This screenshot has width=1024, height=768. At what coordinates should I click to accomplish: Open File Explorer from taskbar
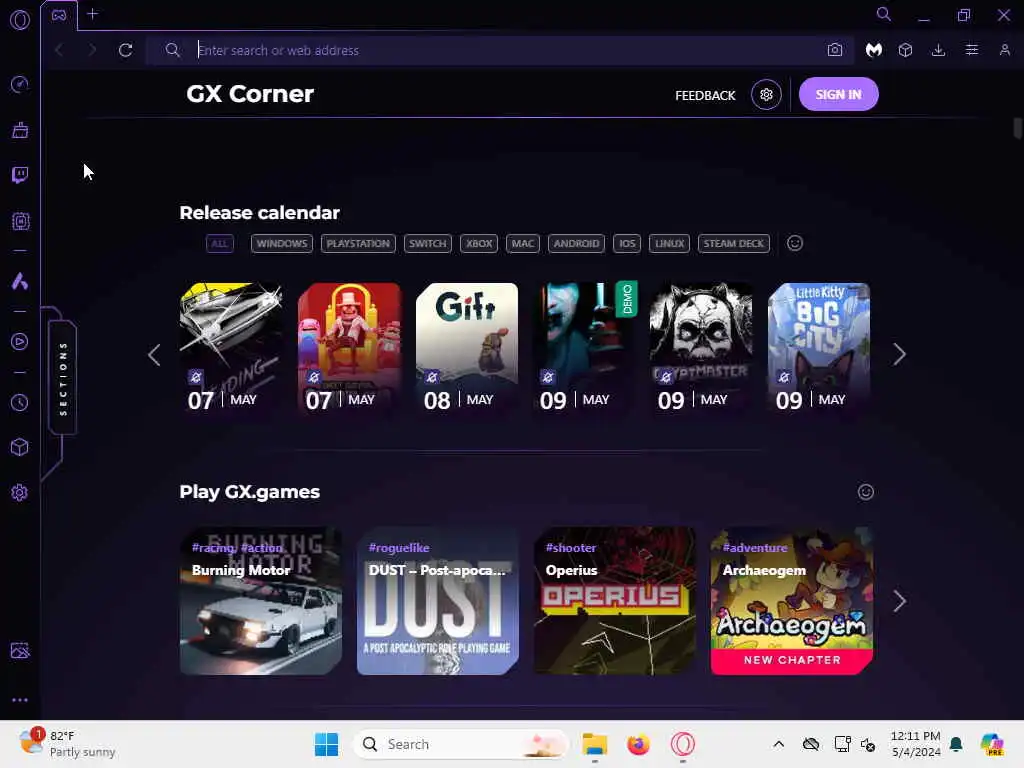pyautogui.click(x=594, y=744)
